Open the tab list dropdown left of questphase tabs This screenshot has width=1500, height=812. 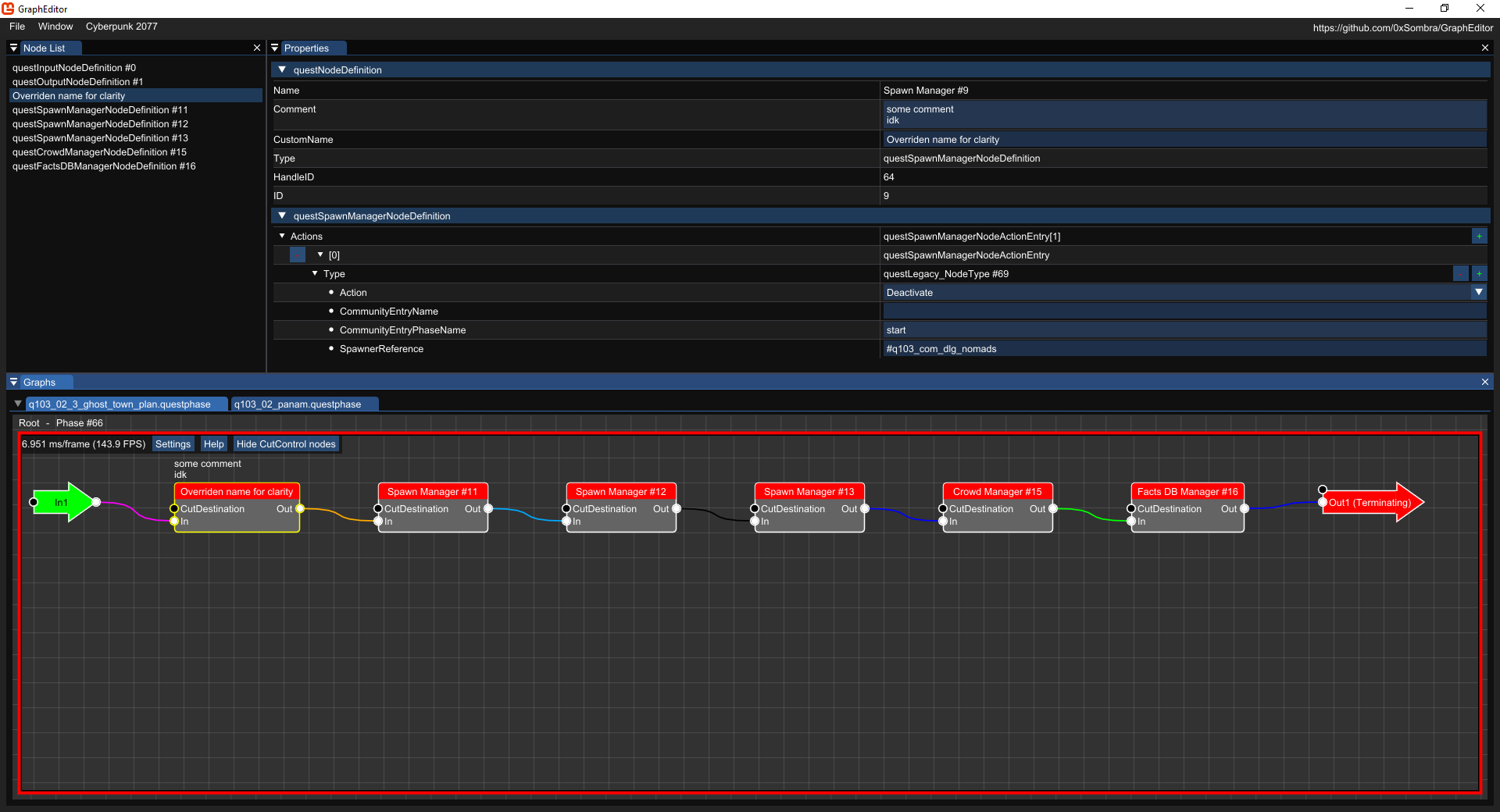(18, 404)
